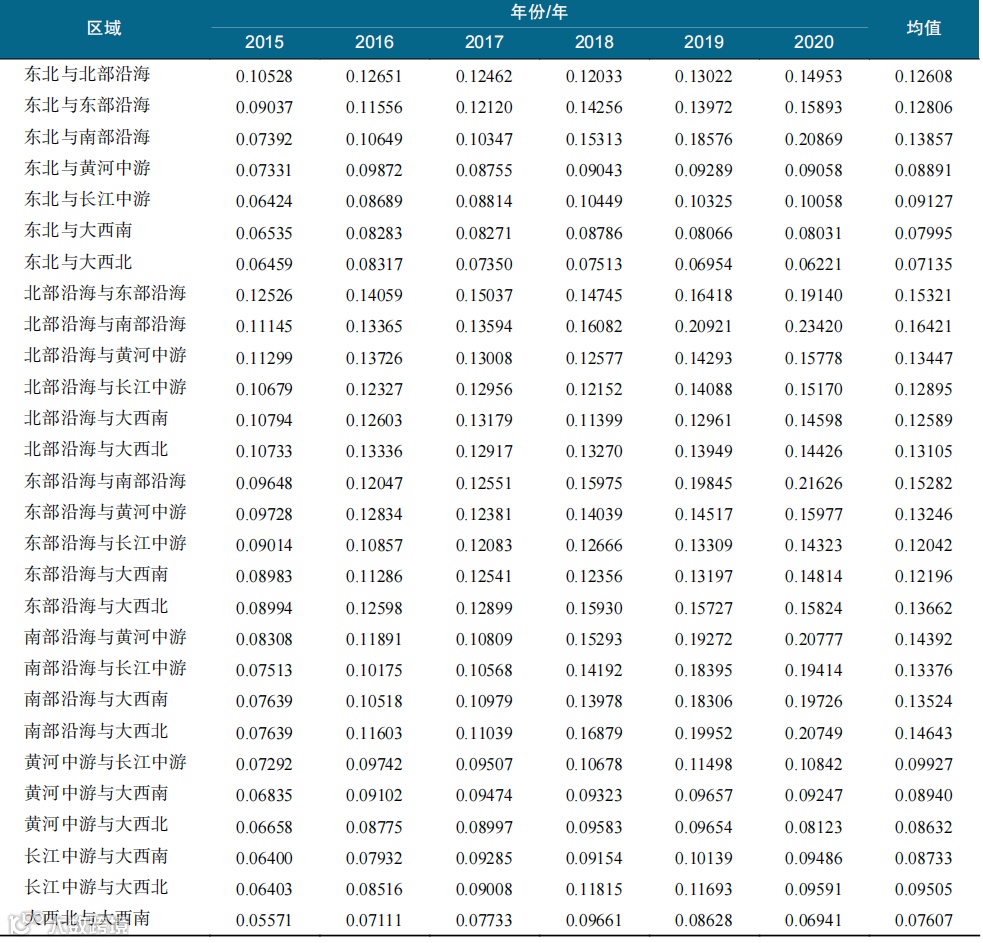The height and width of the screenshot is (943, 983).
Task: Select row label 北部沿海与长江中游
Action: click(x=105, y=387)
